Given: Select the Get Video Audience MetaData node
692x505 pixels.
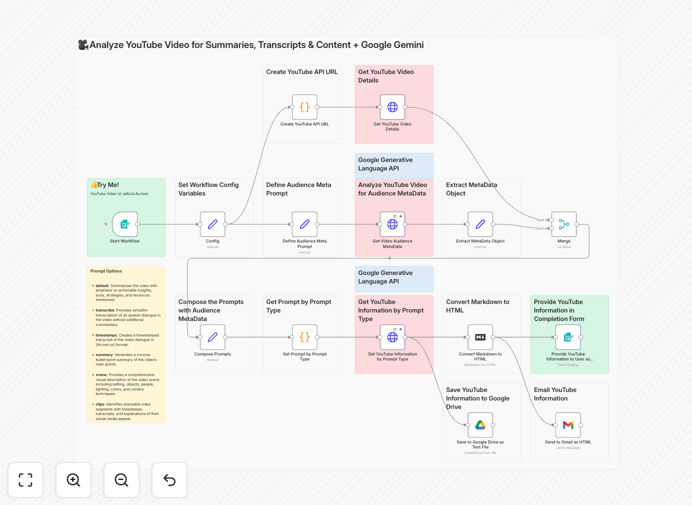Looking at the screenshot, I should coord(392,224).
